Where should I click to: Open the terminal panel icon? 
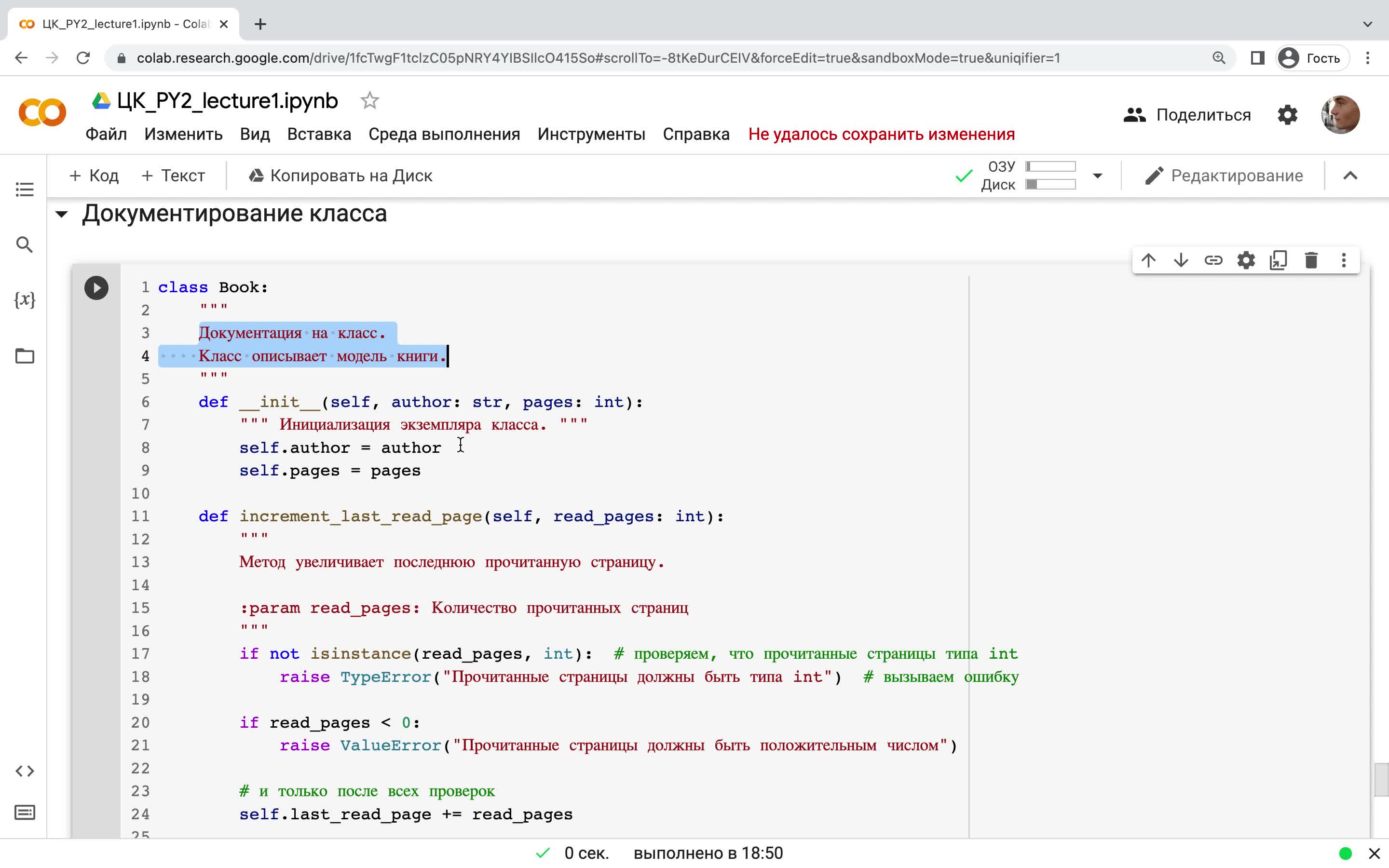(24, 813)
